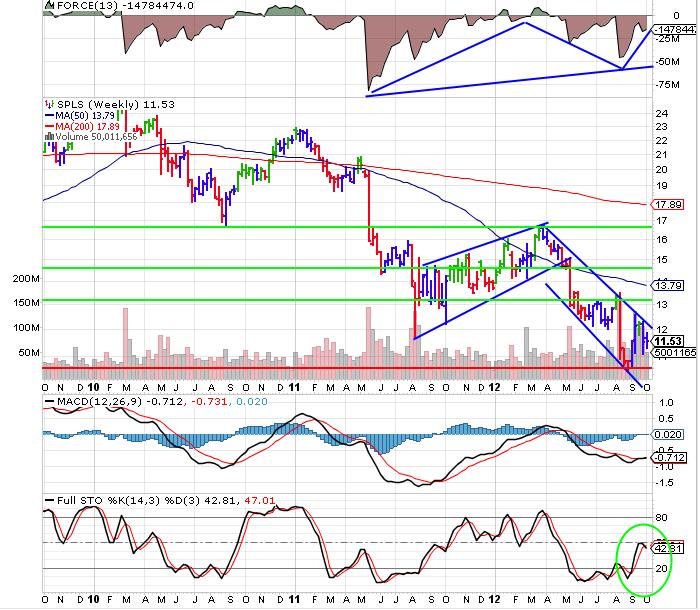Click the 10 year label under stochastic panel

coord(94,599)
